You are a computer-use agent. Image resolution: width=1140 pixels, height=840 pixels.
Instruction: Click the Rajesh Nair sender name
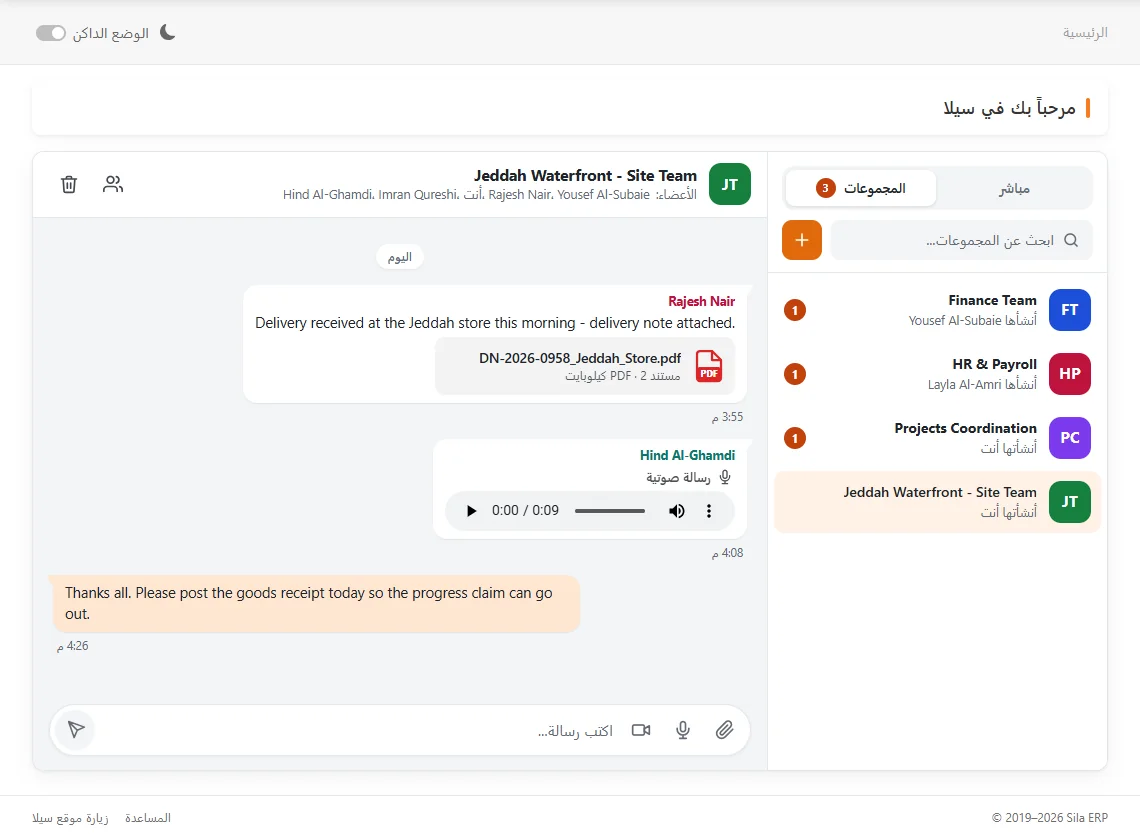[702, 301]
